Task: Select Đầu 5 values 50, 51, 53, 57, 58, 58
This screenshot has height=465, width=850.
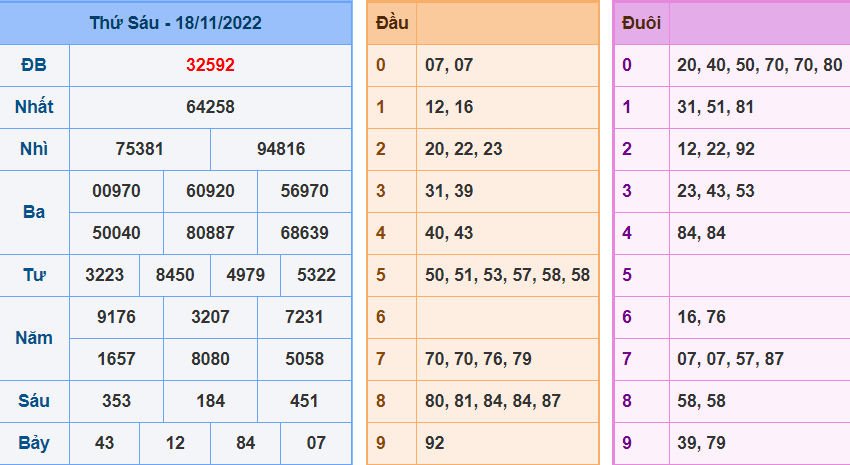Action: 507,275
